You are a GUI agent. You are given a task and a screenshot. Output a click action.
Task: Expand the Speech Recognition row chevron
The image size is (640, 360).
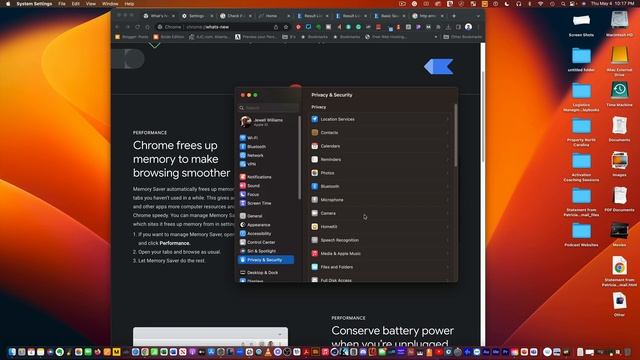point(447,240)
